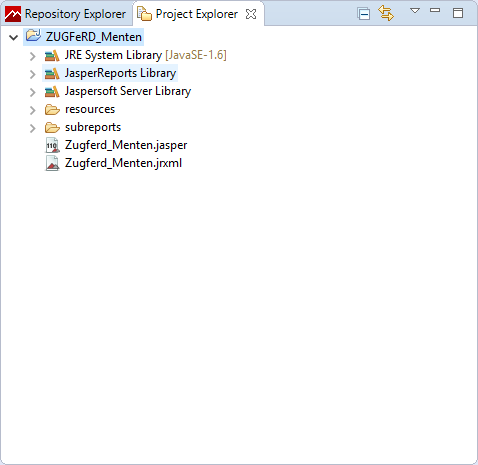This screenshot has width=478, height=465.
Task: Open the View Menu dropdown triangle
Action: pos(415,11)
